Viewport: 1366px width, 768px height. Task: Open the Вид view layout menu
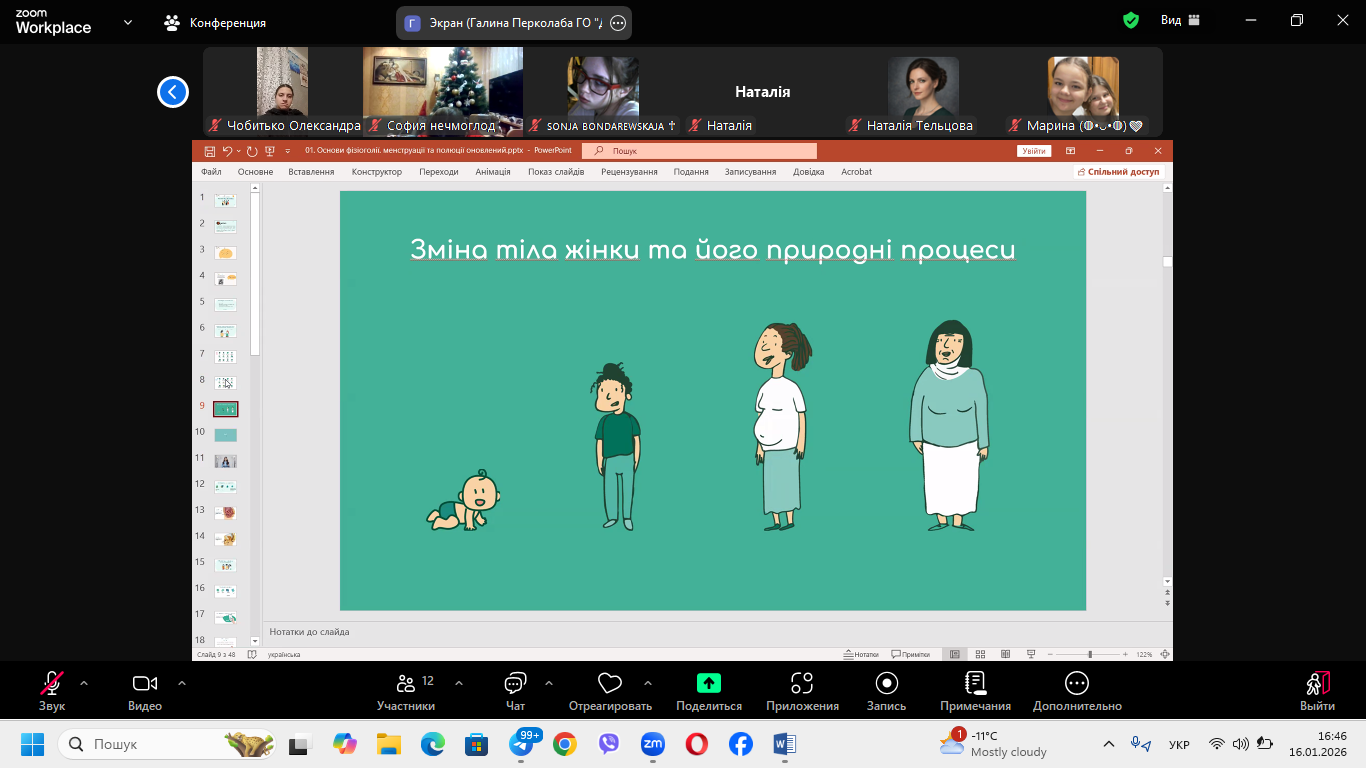point(1180,20)
